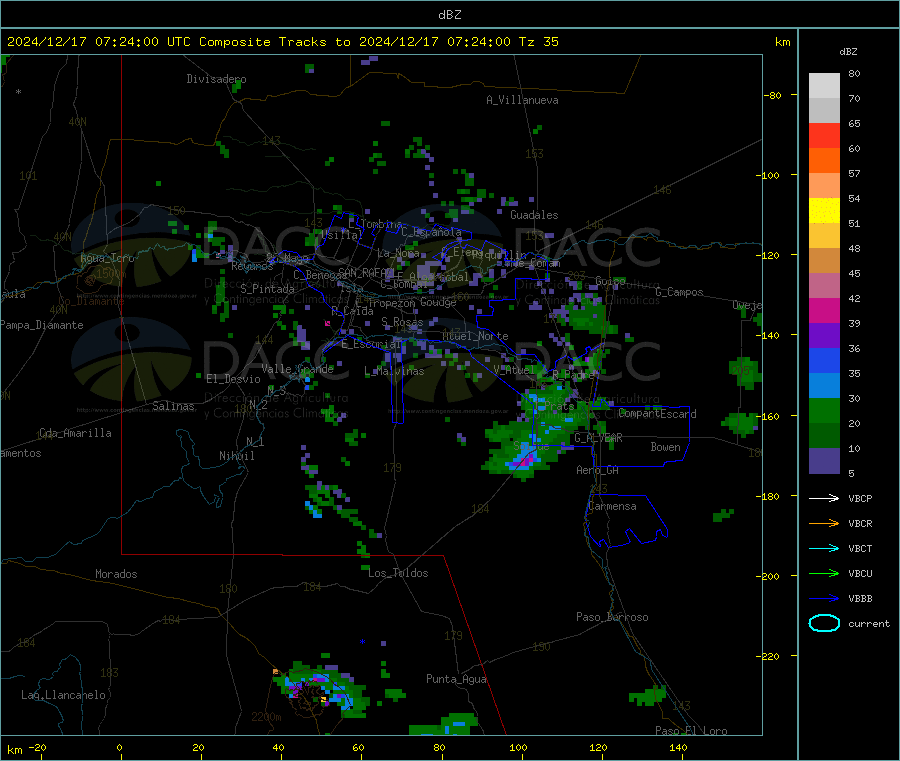Click the 'dBZ' title at the top
The height and width of the screenshot is (761, 900).
449,15
